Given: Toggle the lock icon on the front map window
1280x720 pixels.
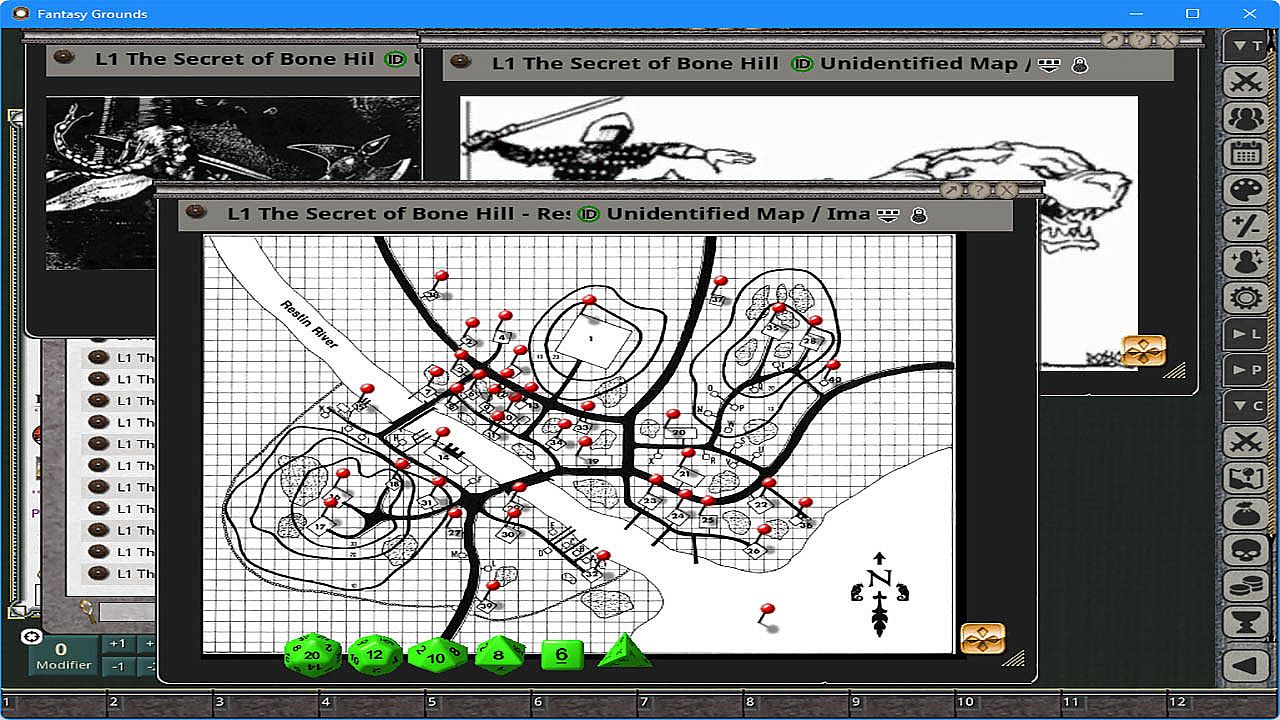Looking at the screenshot, I should (x=918, y=214).
